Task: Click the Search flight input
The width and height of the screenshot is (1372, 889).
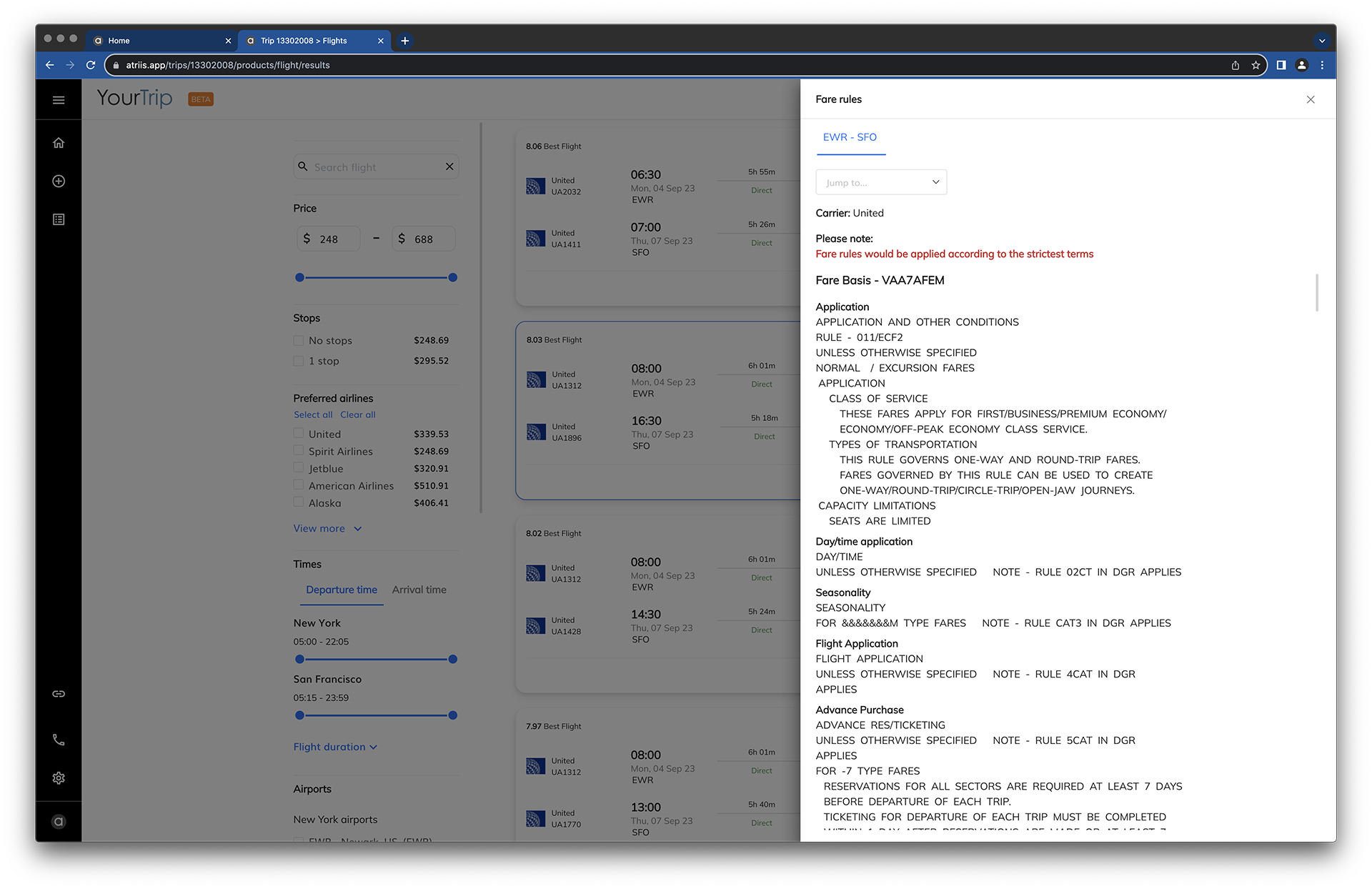Action: pyautogui.click(x=376, y=167)
